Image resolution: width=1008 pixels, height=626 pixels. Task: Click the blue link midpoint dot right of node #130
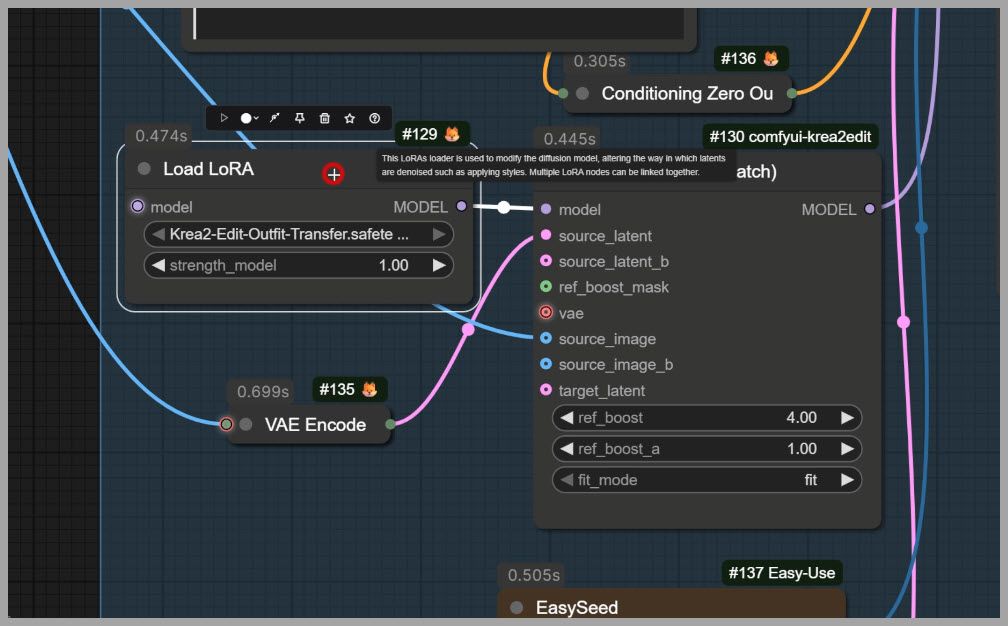pos(921,228)
